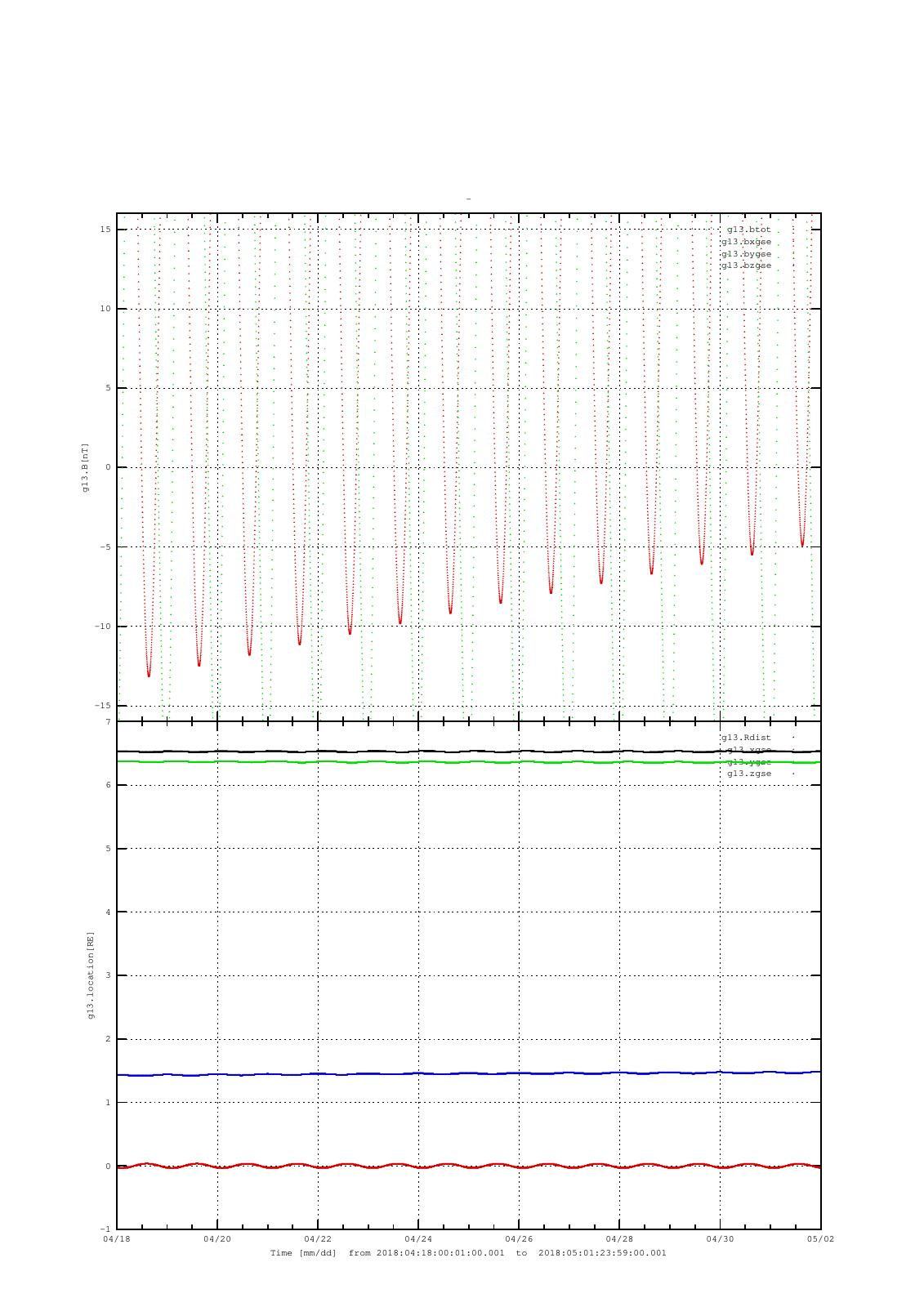Click the deepest red minimum near 04/18

(x=149, y=675)
